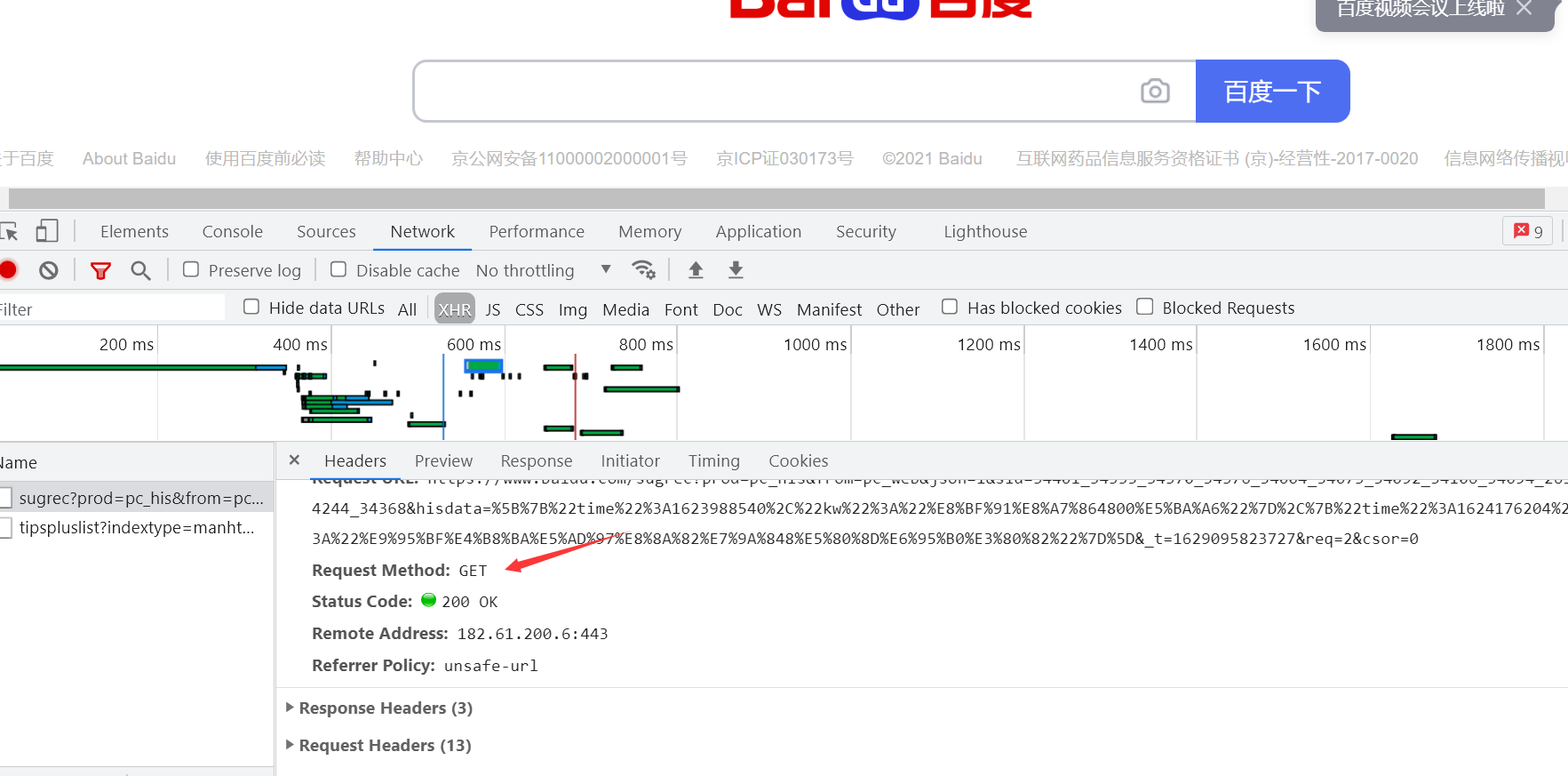Filter requests by Img type

point(573,309)
